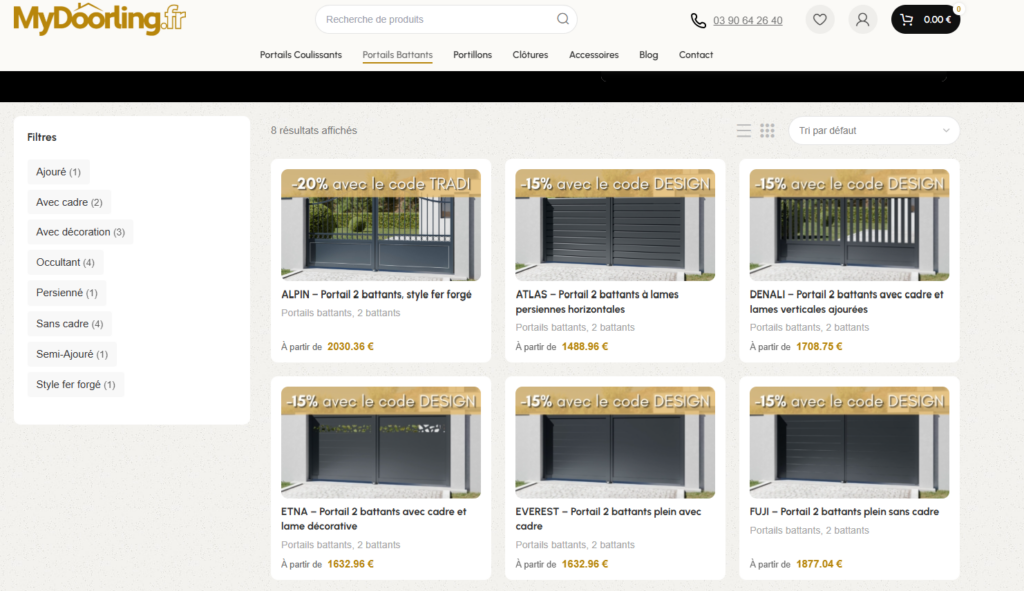The width and height of the screenshot is (1024, 591).
Task: Enable the Avec cadre filter
Action: tap(68, 201)
